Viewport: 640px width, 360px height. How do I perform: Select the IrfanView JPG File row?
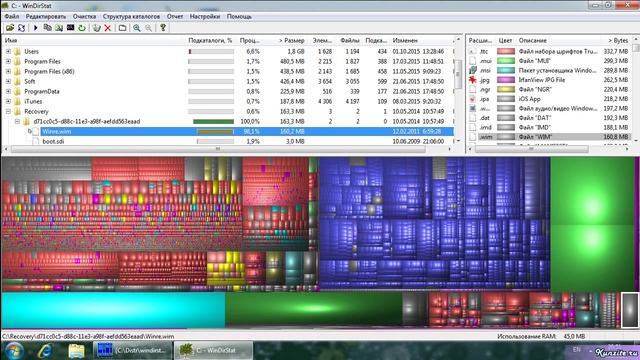pos(549,80)
